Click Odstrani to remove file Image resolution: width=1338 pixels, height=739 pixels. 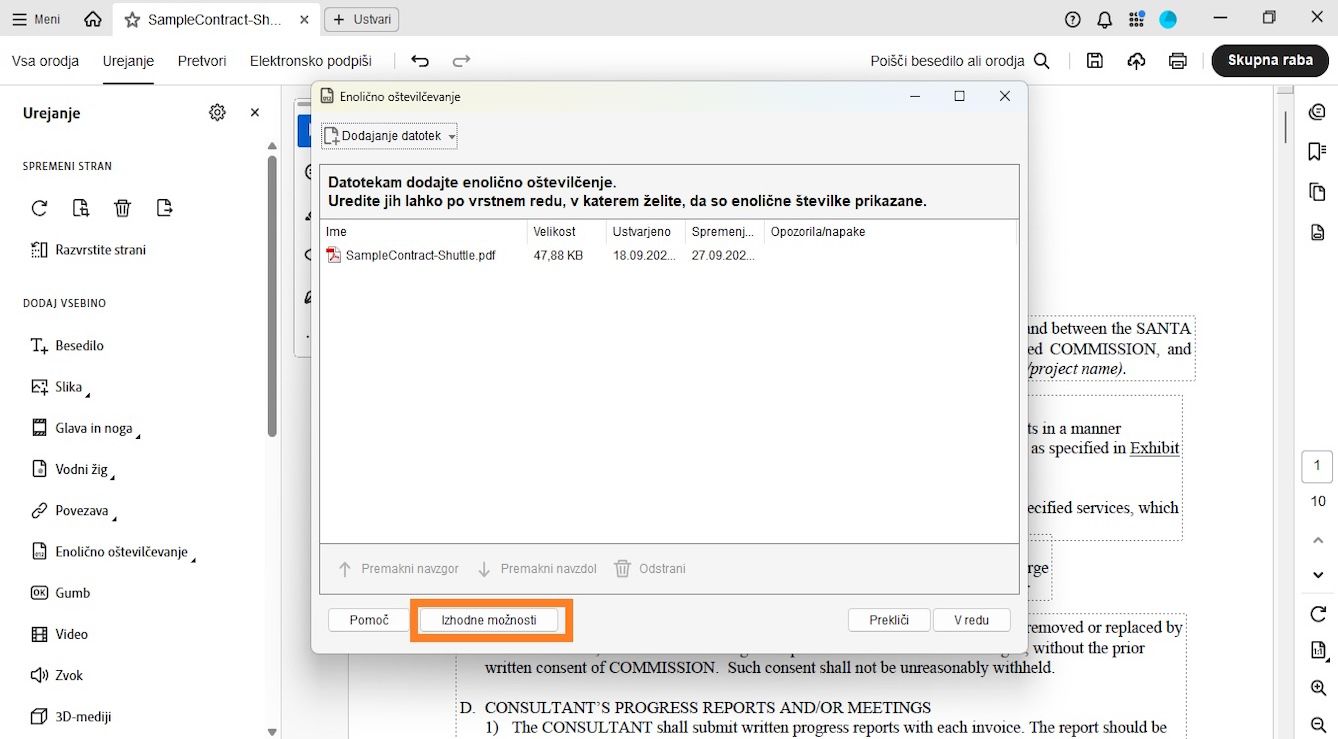pyautogui.click(x=650, y=569)
